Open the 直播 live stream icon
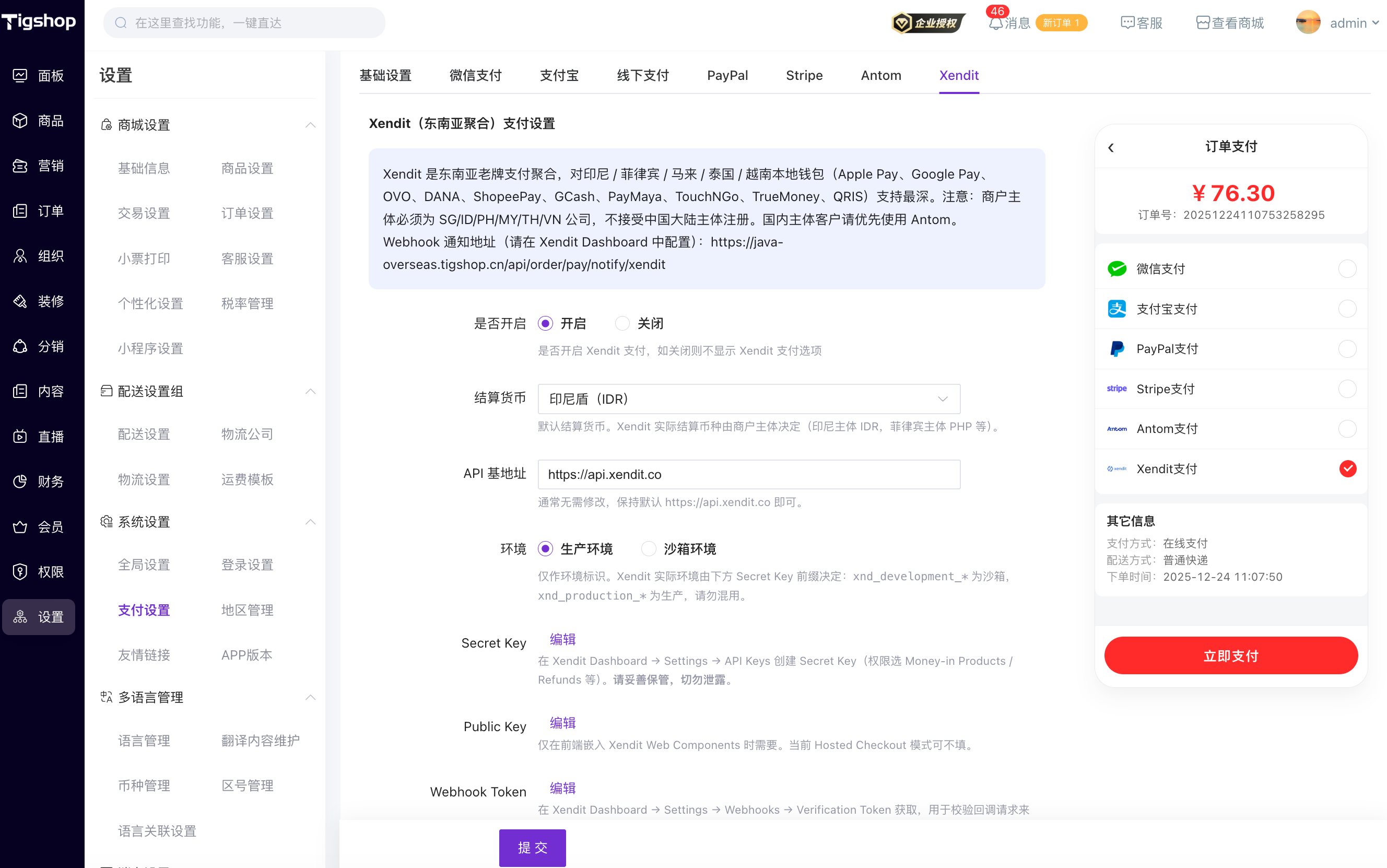Viewport: 1387px width, 868px height. tap(20, 436)
